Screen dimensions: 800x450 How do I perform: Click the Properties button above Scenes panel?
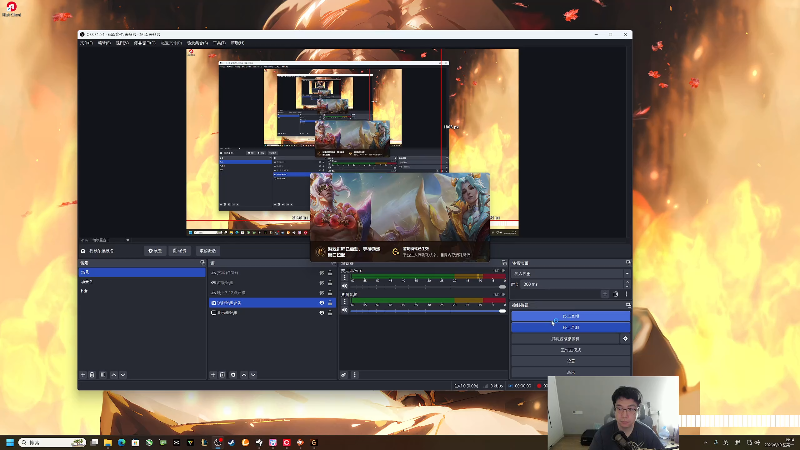[x=155, y=251]
